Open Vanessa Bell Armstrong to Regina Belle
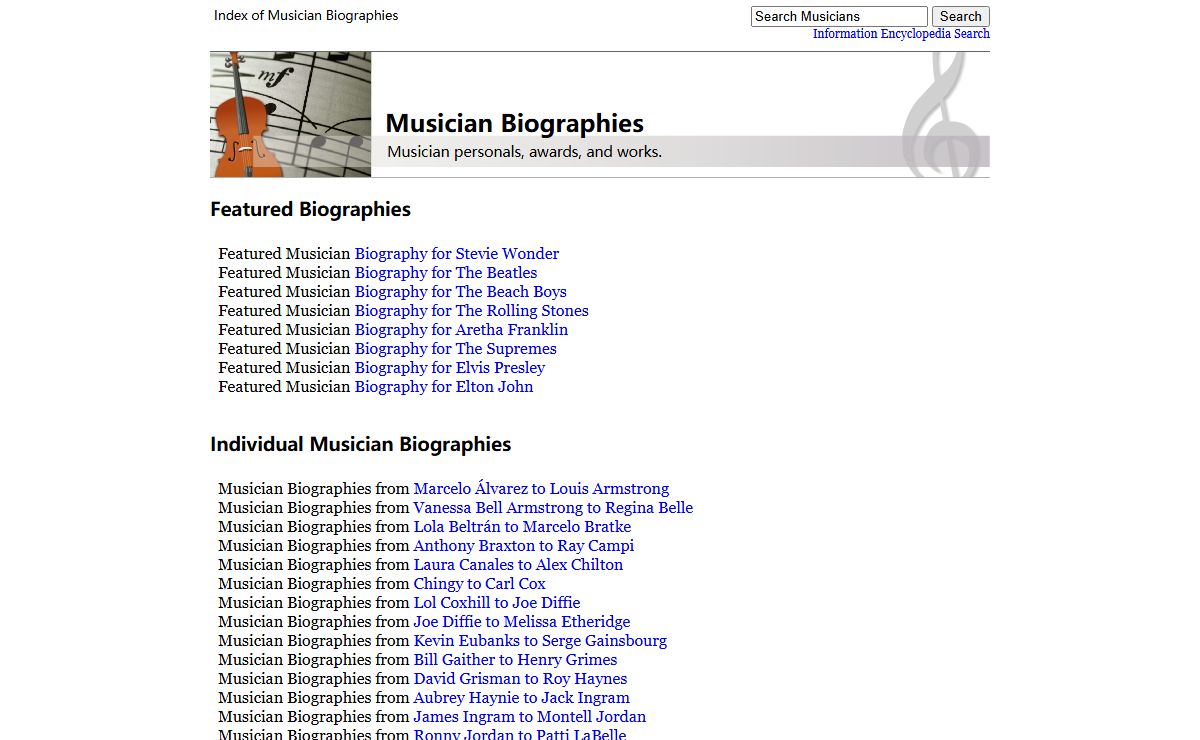 tap(553, 508)
